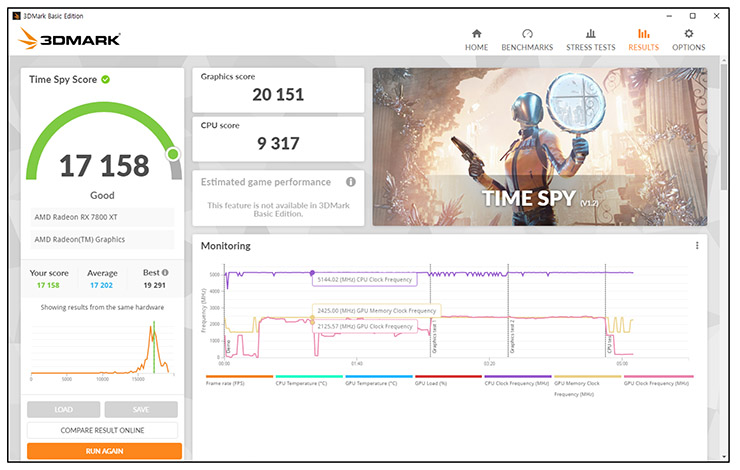Open the Benchmarks tab
Image resolution: width=740 pixels, height=470 pixels.
coord(527,40)
